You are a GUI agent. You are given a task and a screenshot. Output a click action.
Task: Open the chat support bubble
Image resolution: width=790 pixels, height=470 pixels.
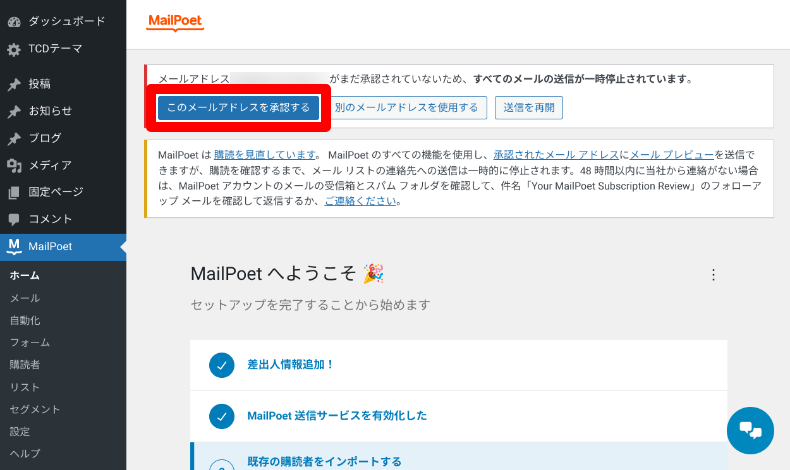[750, 430]
